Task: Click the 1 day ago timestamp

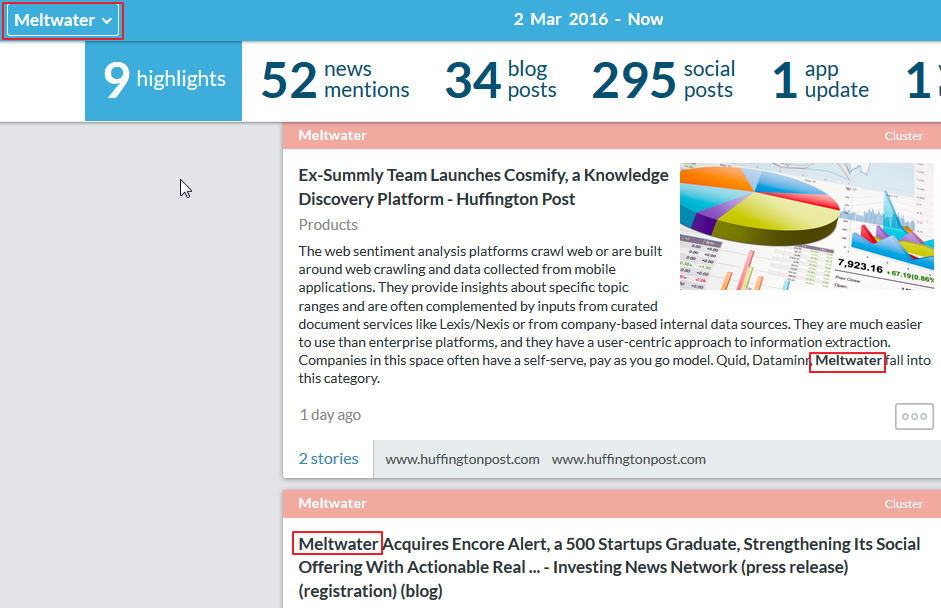Action: [330, 415]
